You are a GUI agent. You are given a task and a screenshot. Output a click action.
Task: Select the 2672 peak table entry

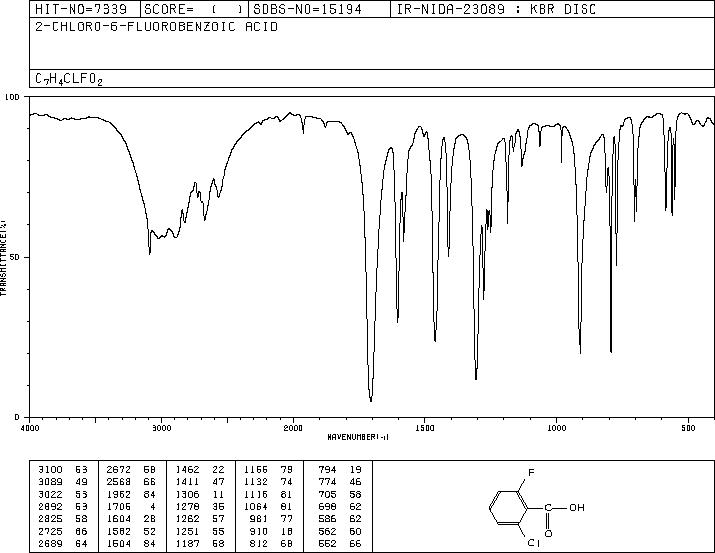[131, 470]
